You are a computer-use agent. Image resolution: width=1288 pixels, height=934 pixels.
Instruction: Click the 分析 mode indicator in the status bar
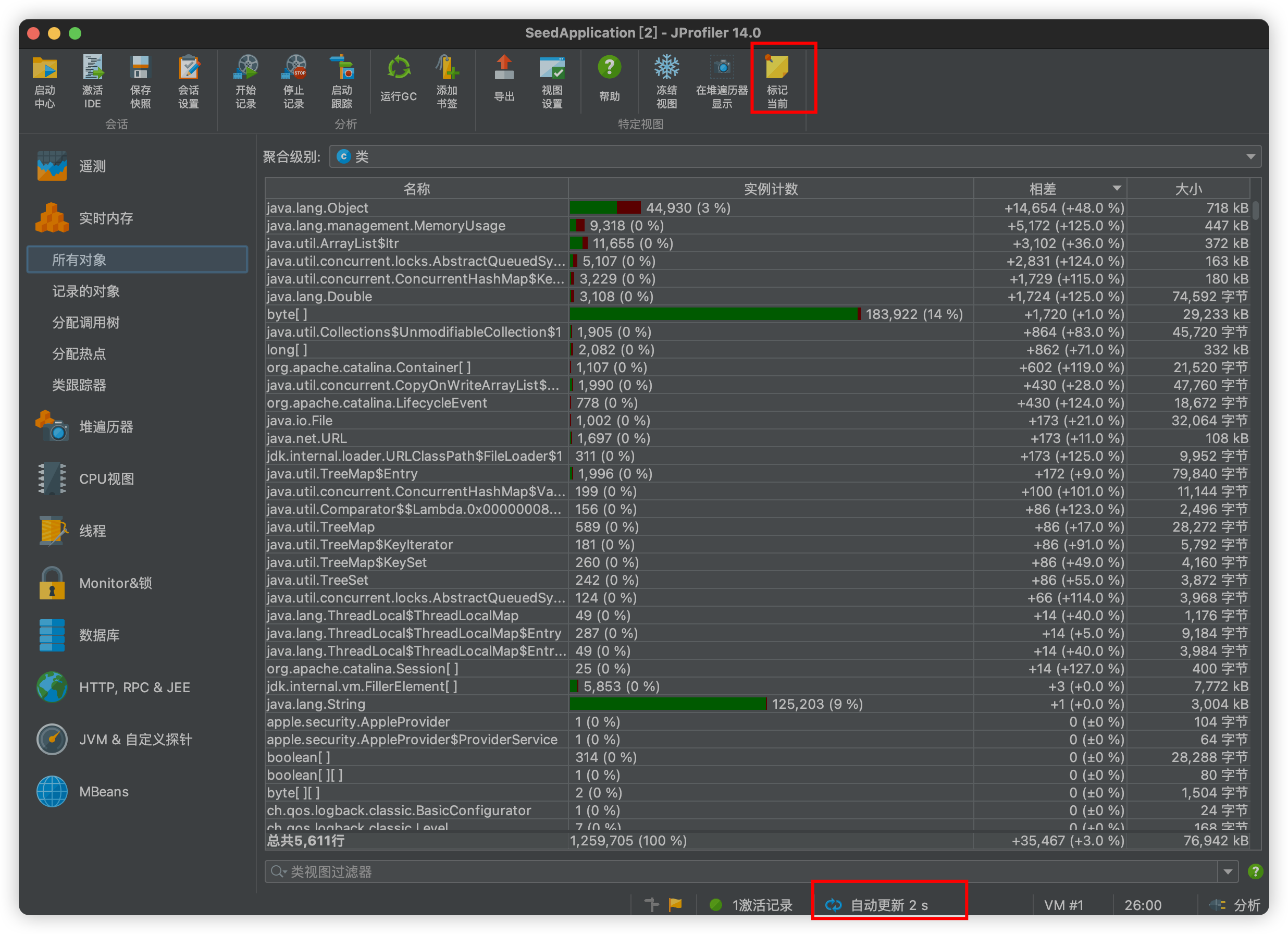1235,905
